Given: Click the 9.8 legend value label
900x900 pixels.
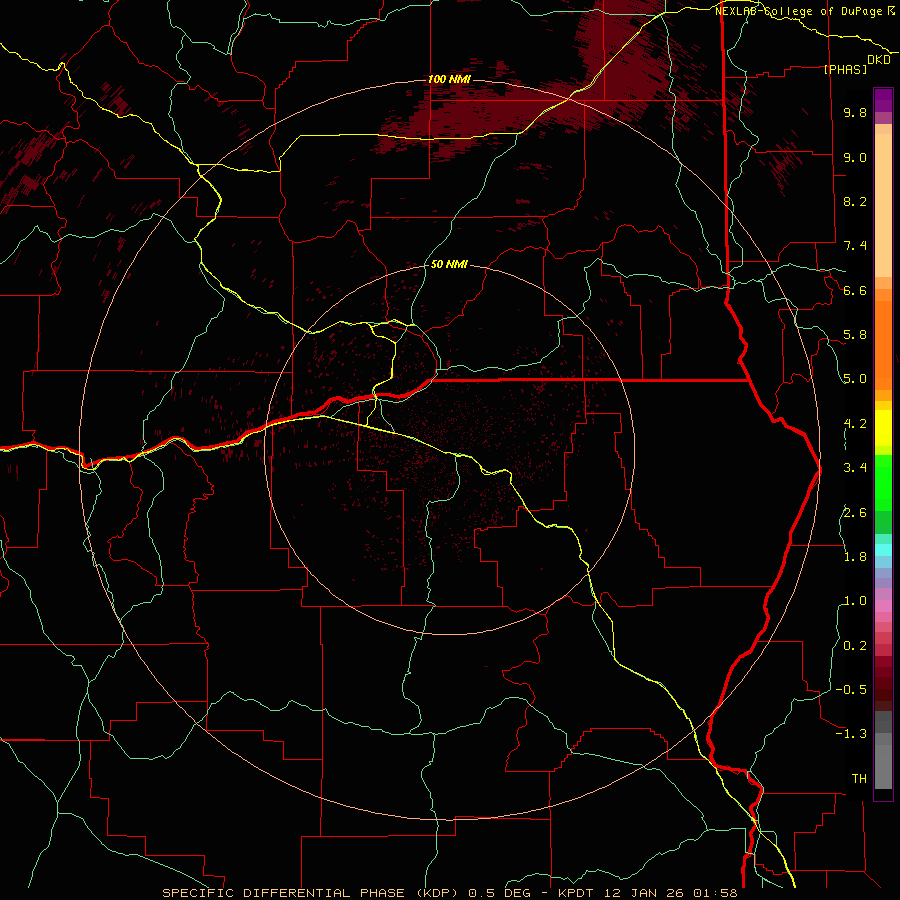Looking at the screenshot, I should (855, 112).
